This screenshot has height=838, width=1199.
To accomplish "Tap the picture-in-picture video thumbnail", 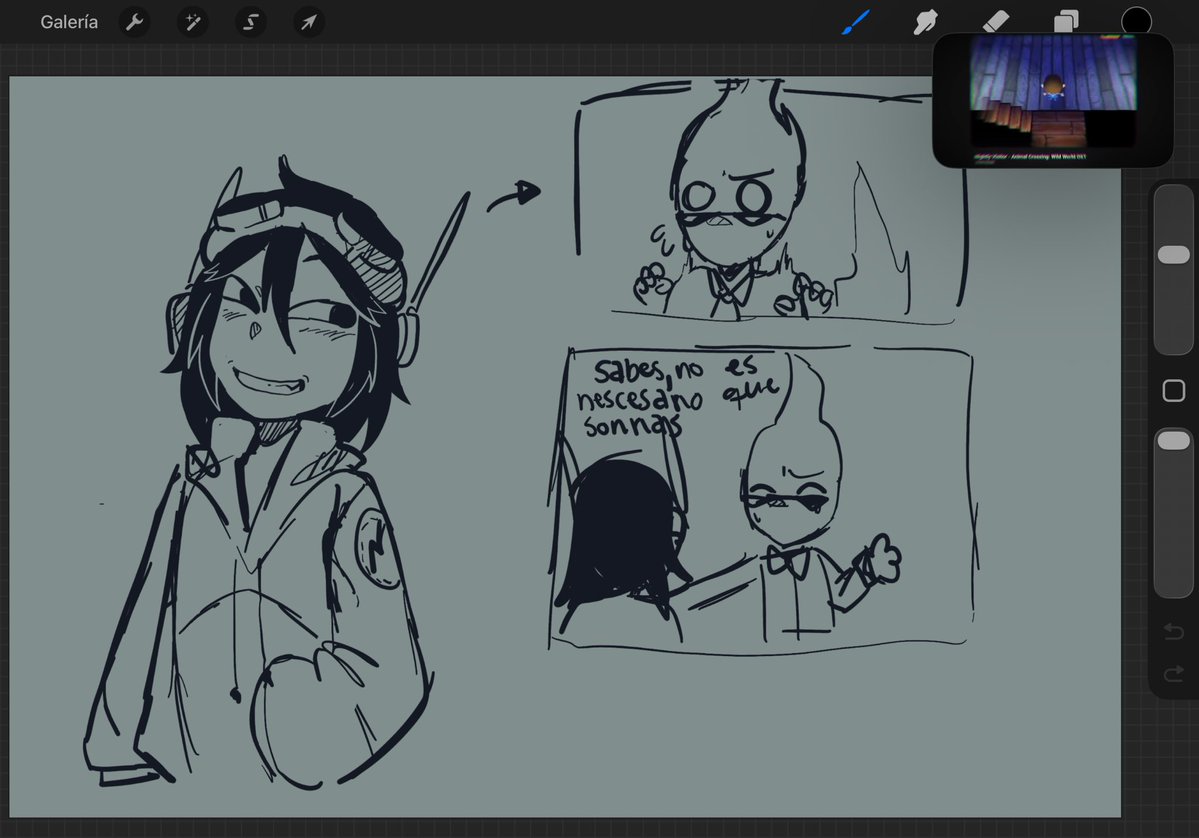I will [x=1053, y=99].
